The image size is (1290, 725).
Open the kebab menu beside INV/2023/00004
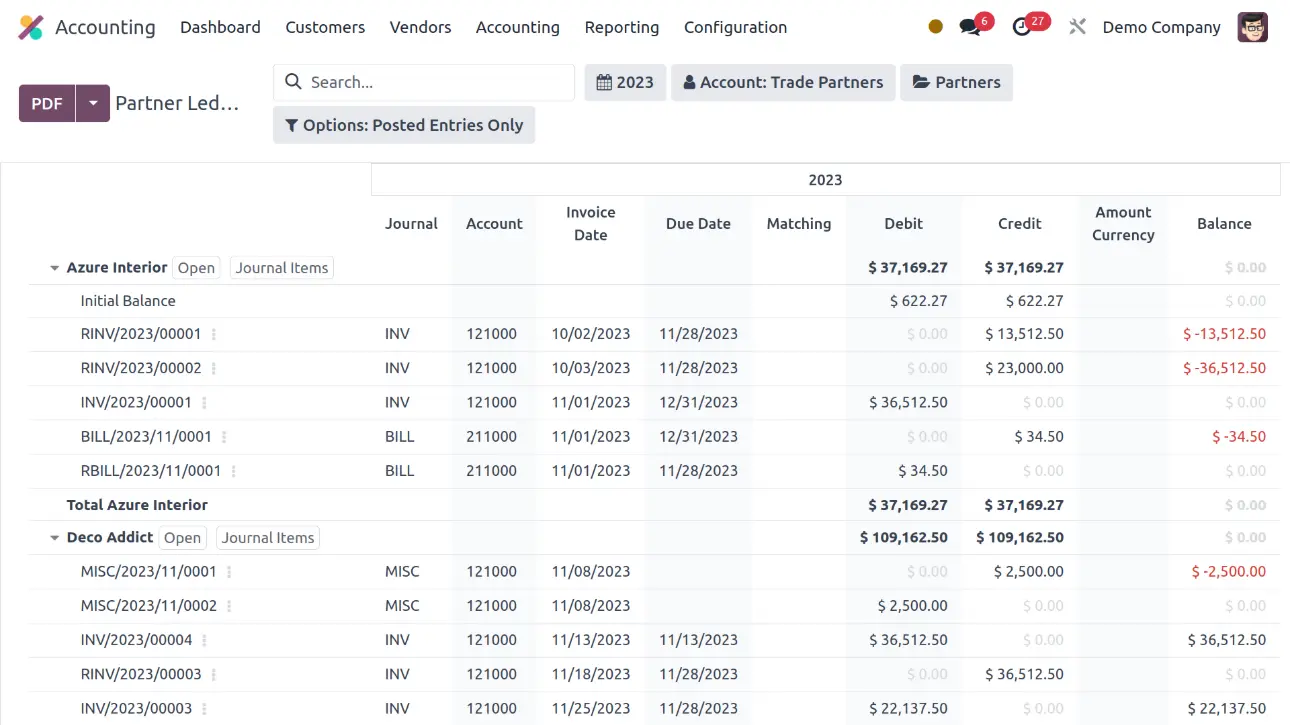pos(205,640)
